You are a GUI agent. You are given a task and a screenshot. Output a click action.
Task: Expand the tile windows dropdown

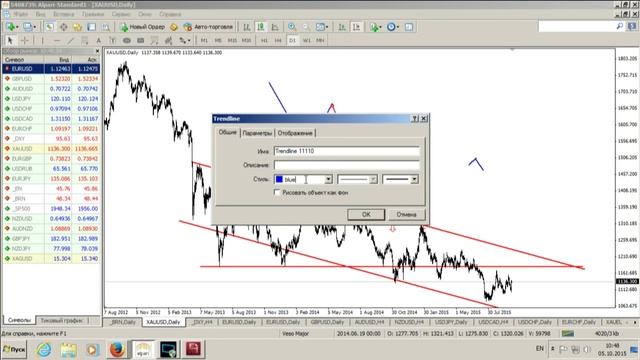pos(327,27)
